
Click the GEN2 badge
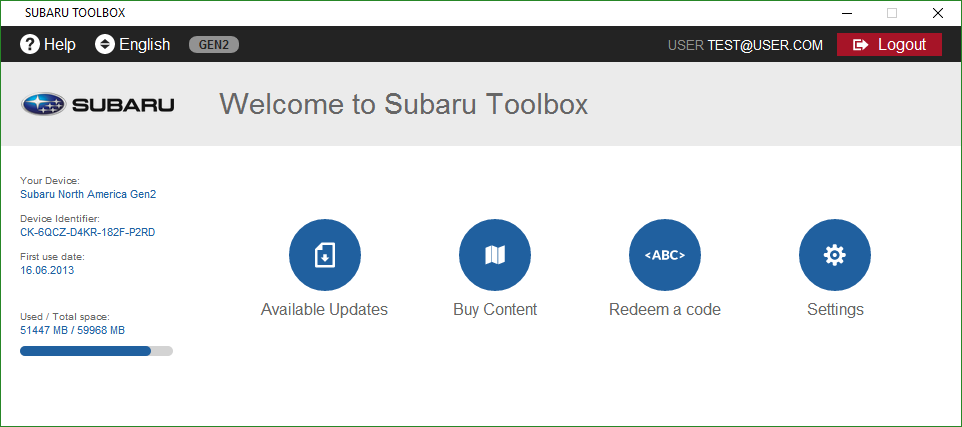[x=214, y=45]
